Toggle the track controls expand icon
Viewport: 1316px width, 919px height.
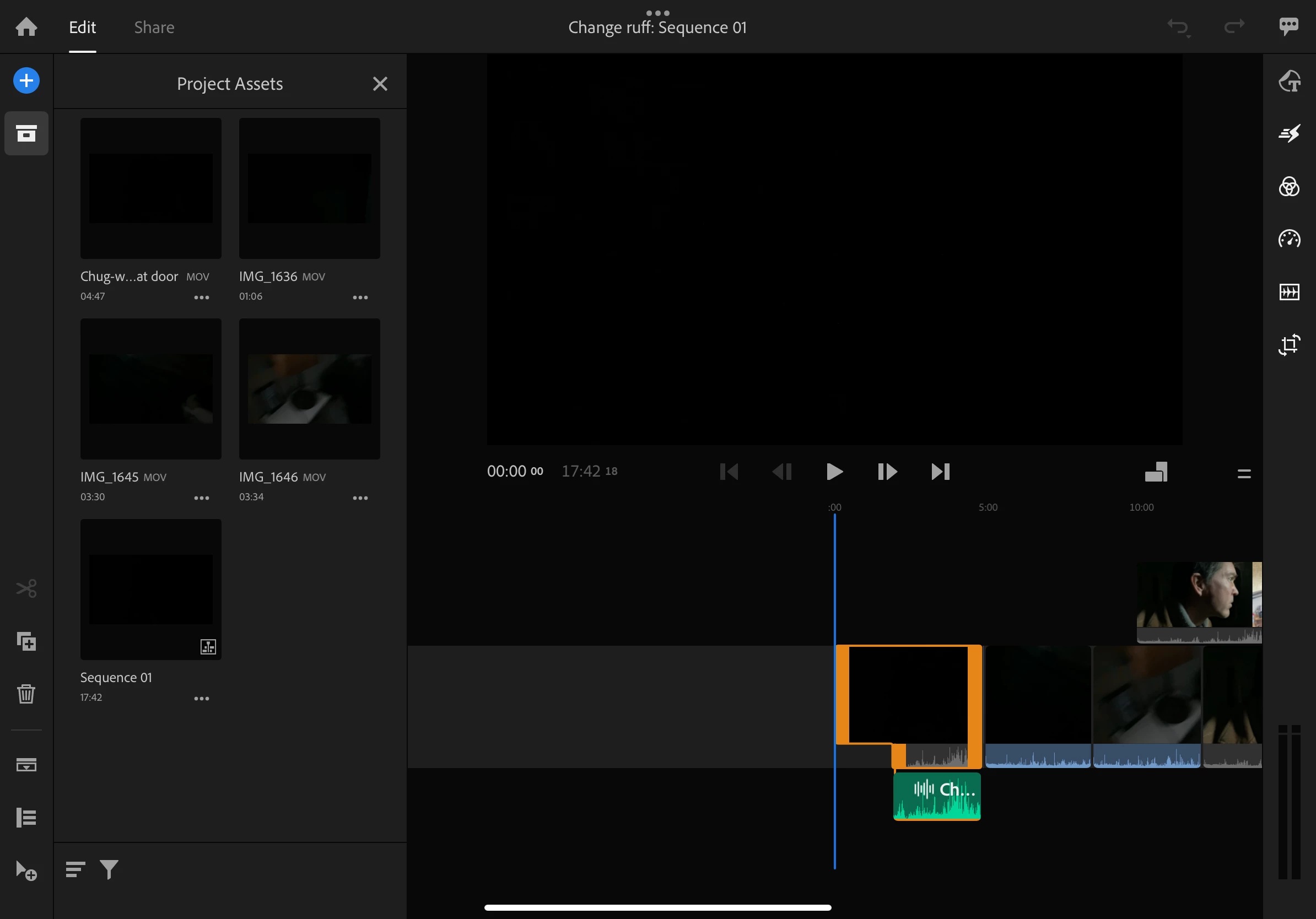26,818
